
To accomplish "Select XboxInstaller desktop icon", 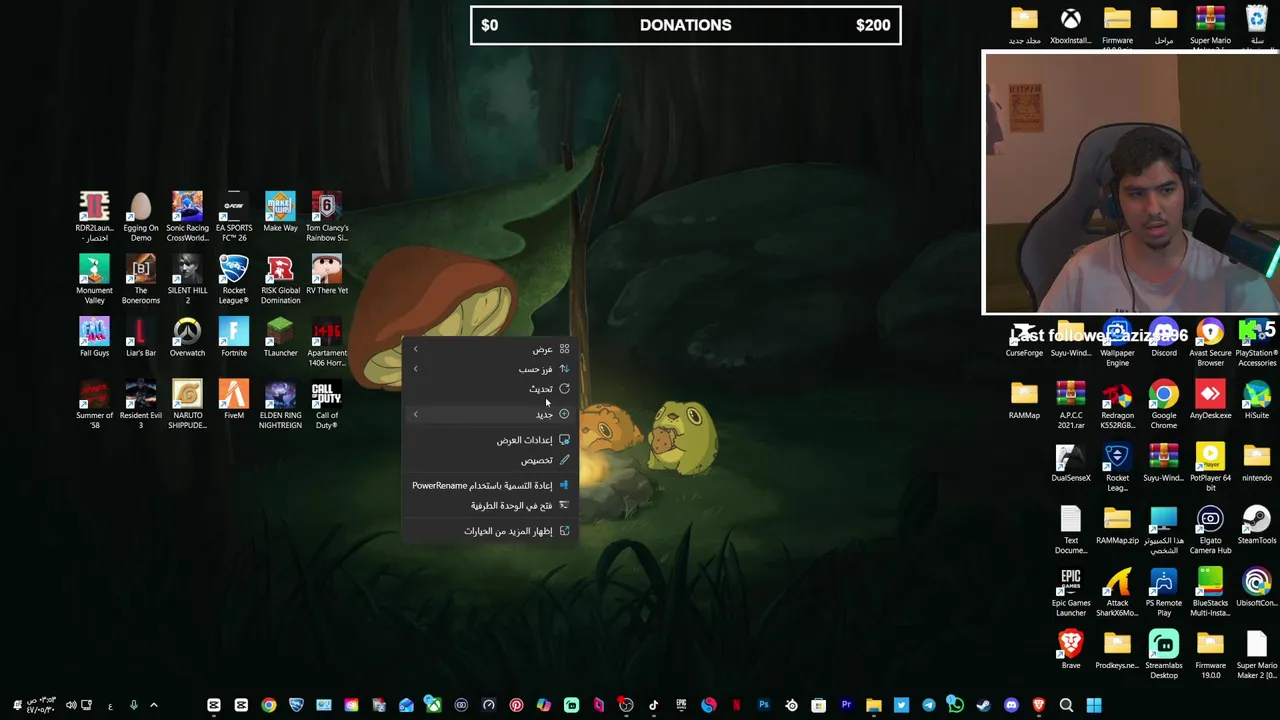I will 1070,26.
